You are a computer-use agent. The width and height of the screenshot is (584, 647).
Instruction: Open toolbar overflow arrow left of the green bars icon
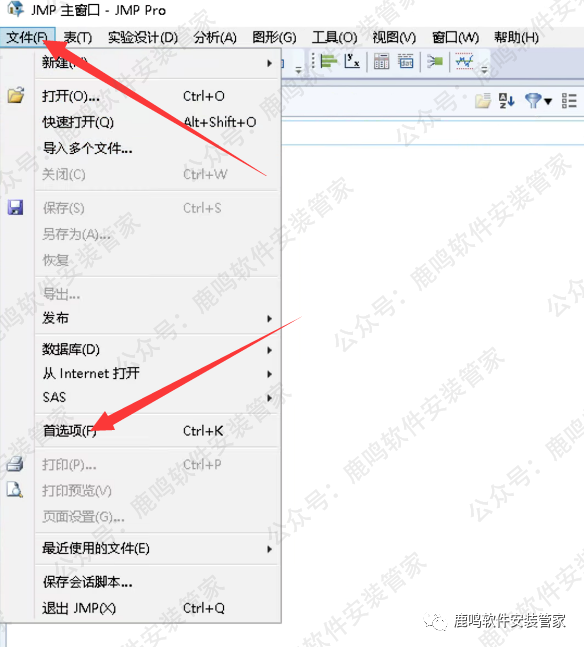click(298, 70)
